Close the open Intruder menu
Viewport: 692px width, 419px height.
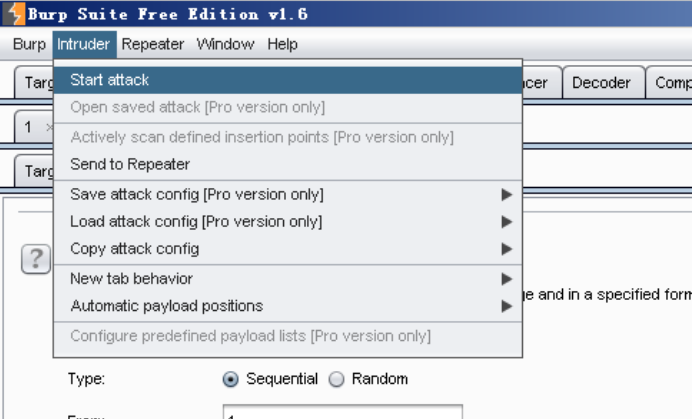pyautogui.click(x=84, y=44)
